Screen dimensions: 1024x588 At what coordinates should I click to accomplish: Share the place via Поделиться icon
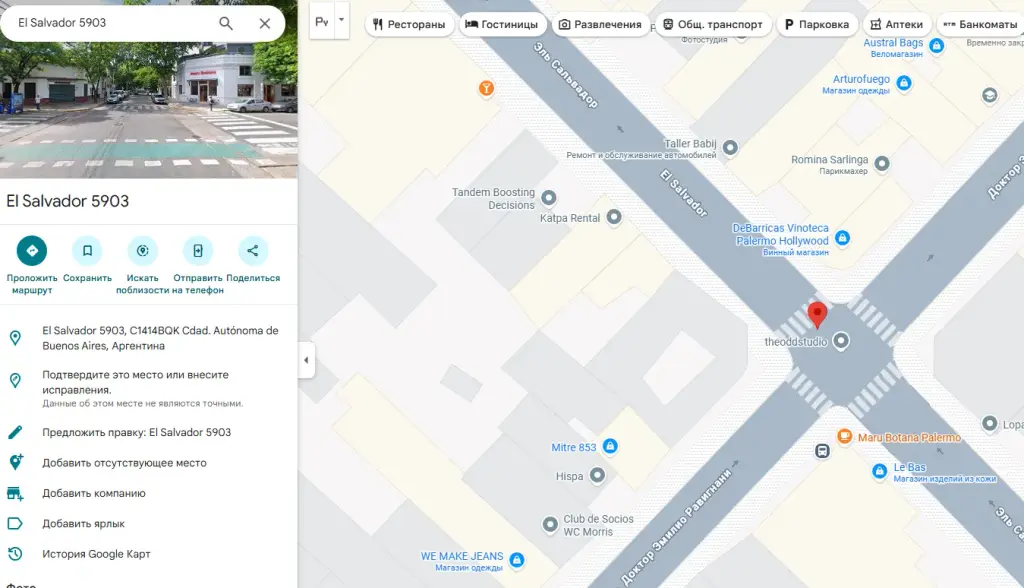click(253, 251)
